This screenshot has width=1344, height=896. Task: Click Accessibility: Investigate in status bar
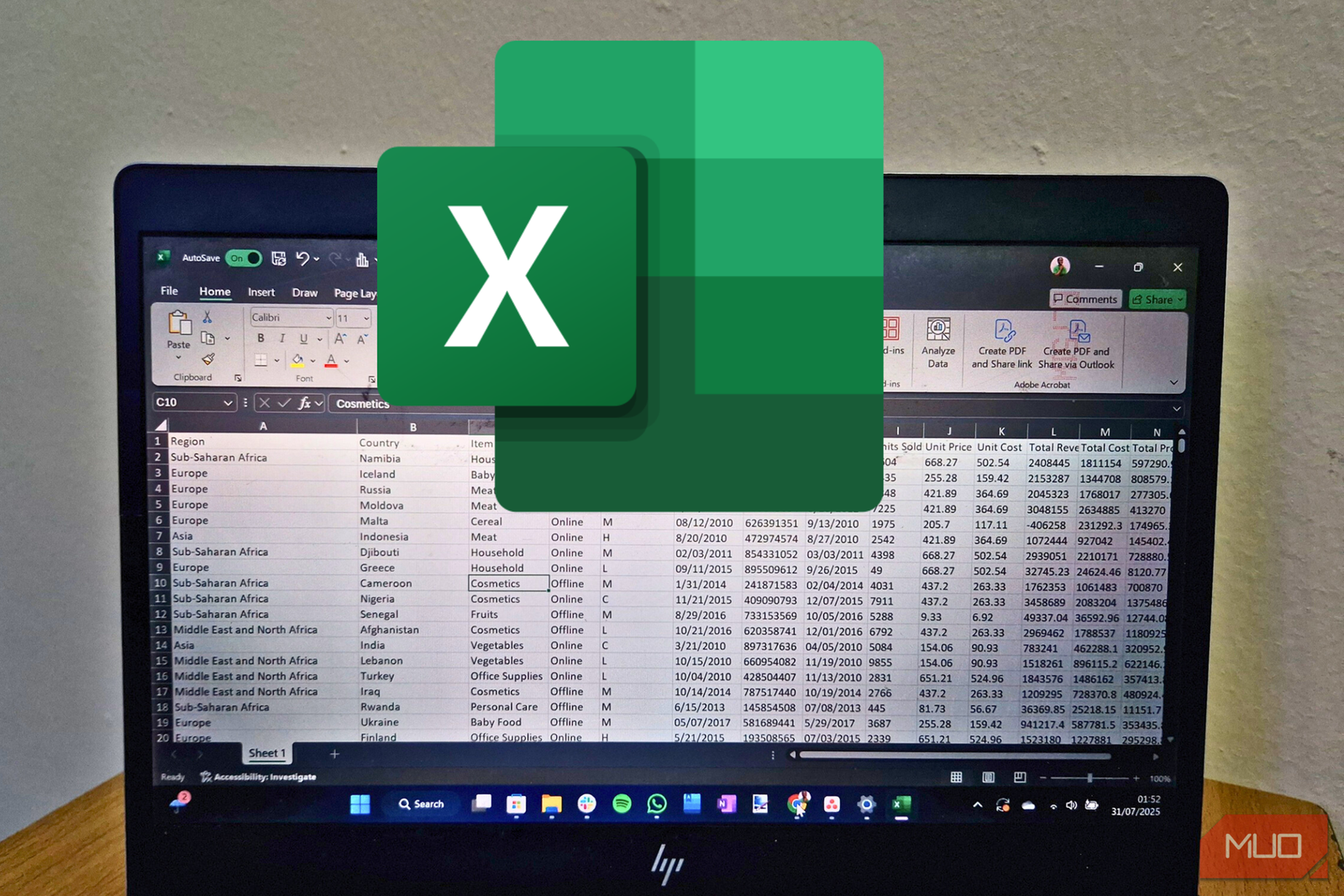[x=259, y=777]
